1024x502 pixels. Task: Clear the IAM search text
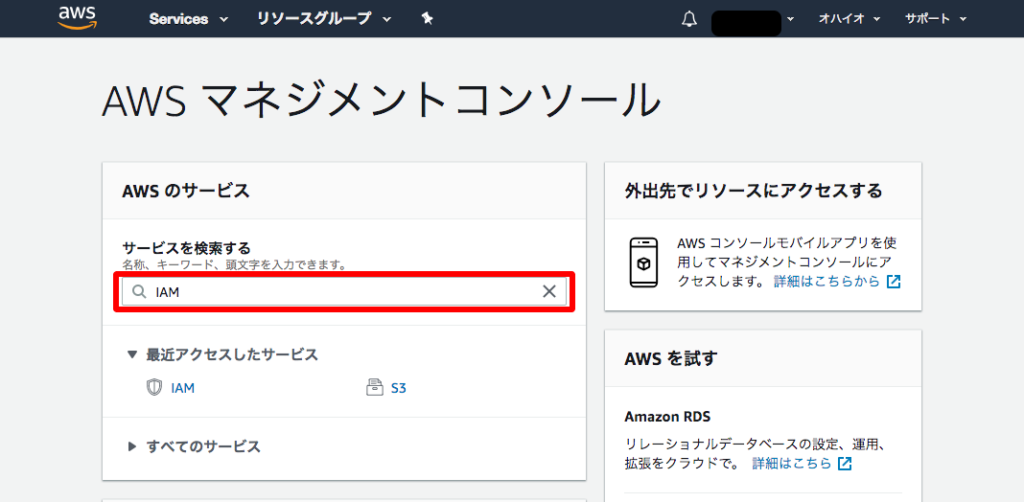[549, 292]
